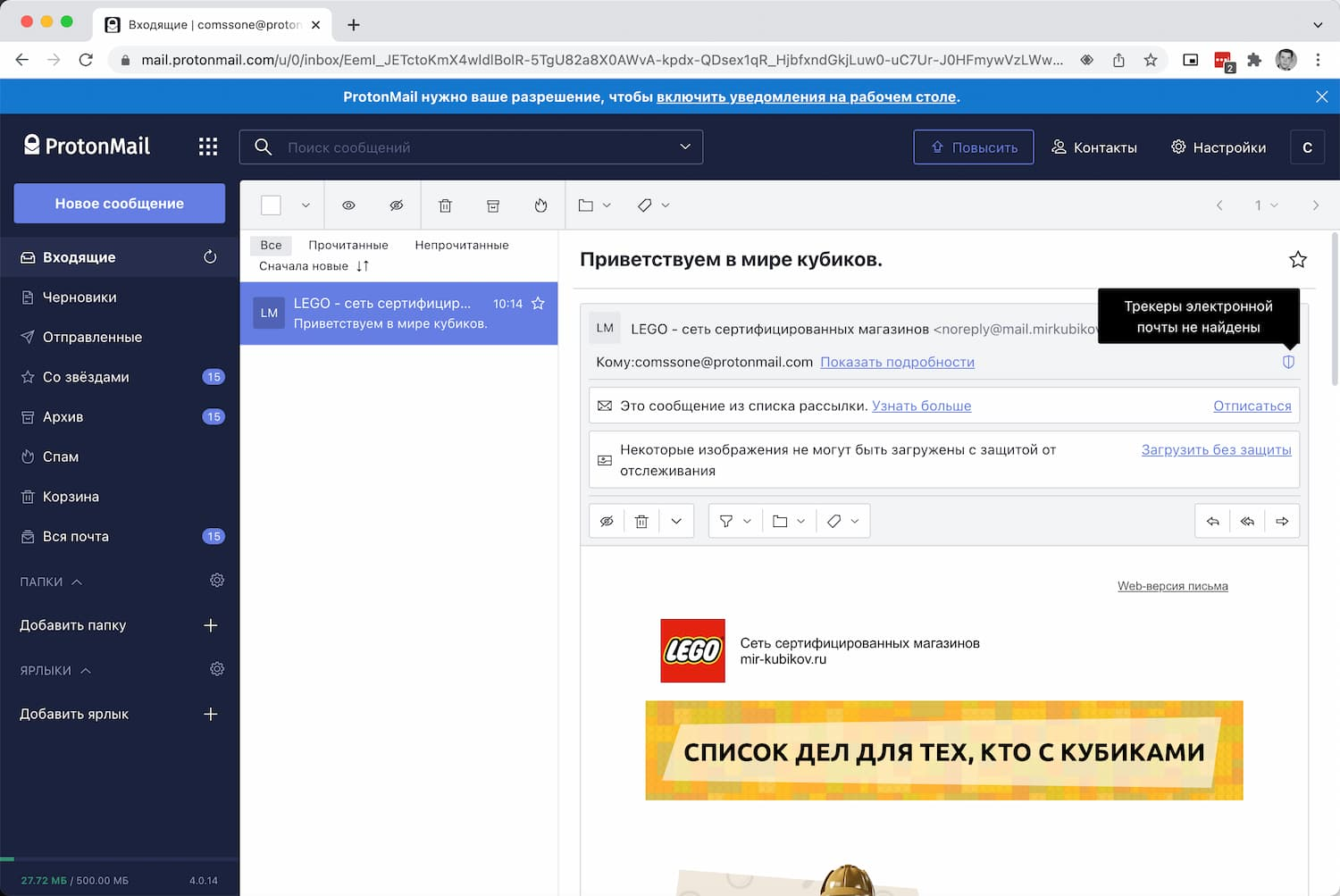Click the archive icon in the list toolbar
Image resolution: width=1340 pixels, height=896 pixels.
point(493,205)
